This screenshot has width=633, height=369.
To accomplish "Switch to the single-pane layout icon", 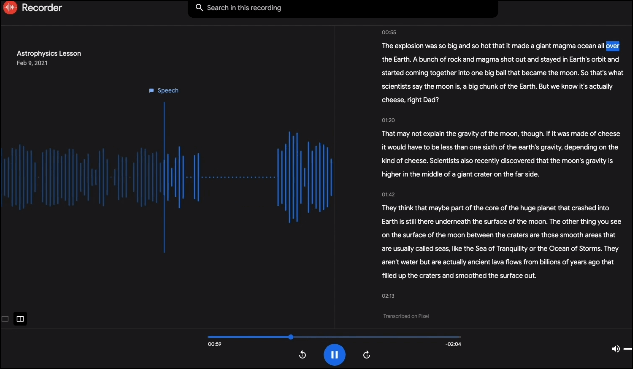I will click(x=5, y=319).
